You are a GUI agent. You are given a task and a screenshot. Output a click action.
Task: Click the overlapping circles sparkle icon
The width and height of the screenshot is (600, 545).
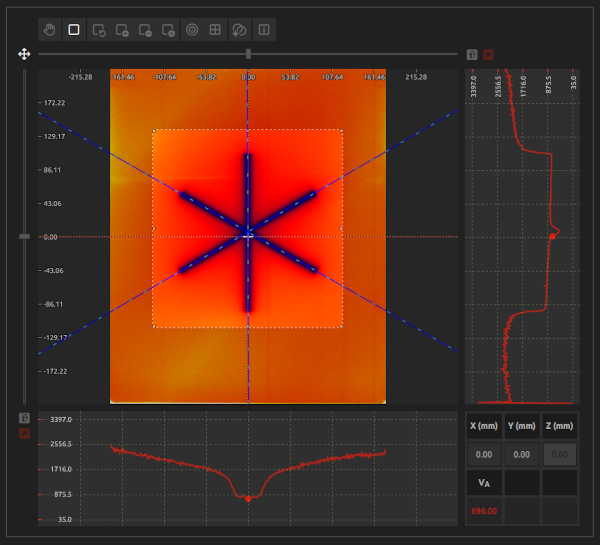[x=240, y=30]
